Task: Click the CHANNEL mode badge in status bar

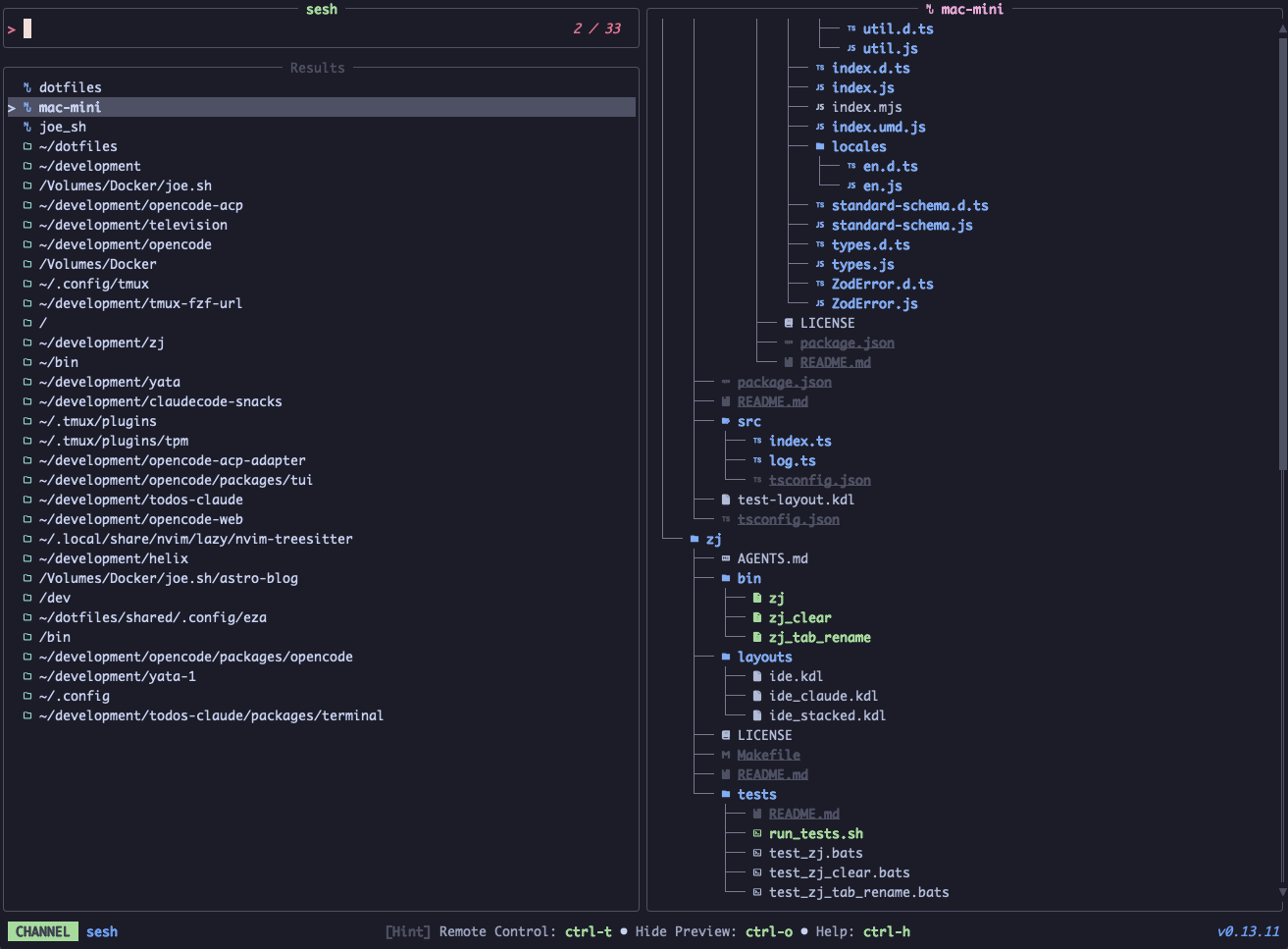Action: tap(42, 931)
